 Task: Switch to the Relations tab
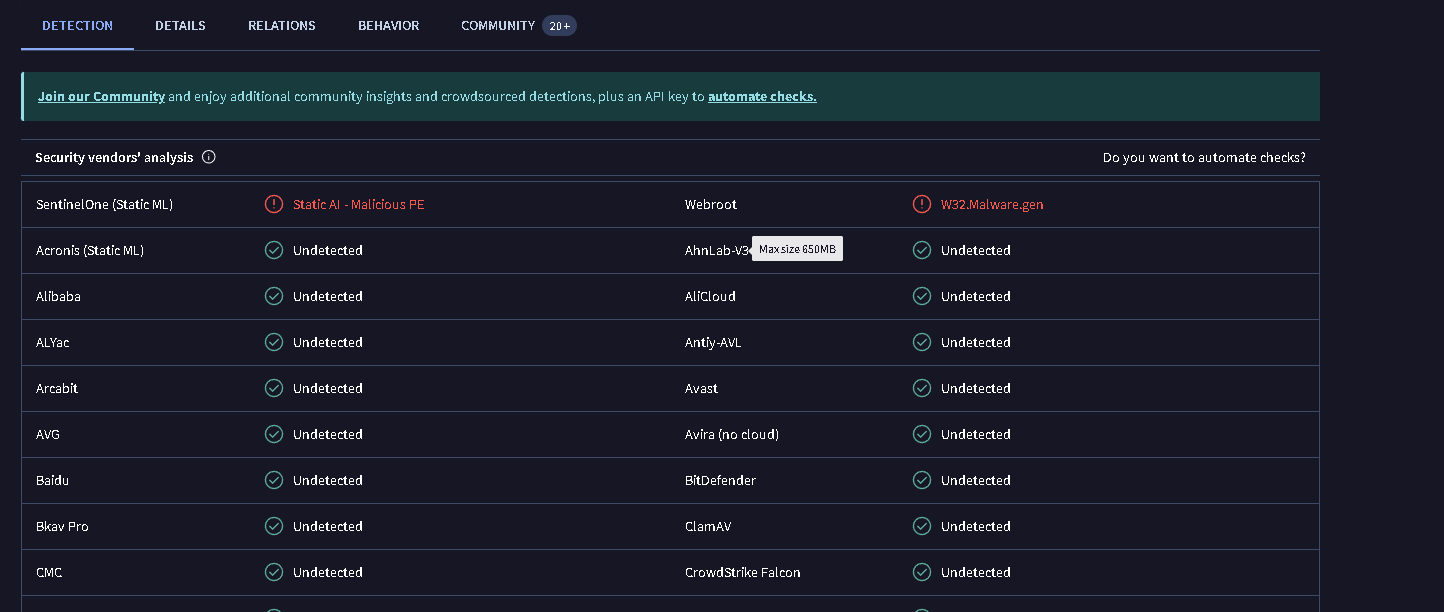tap(282, 26)
